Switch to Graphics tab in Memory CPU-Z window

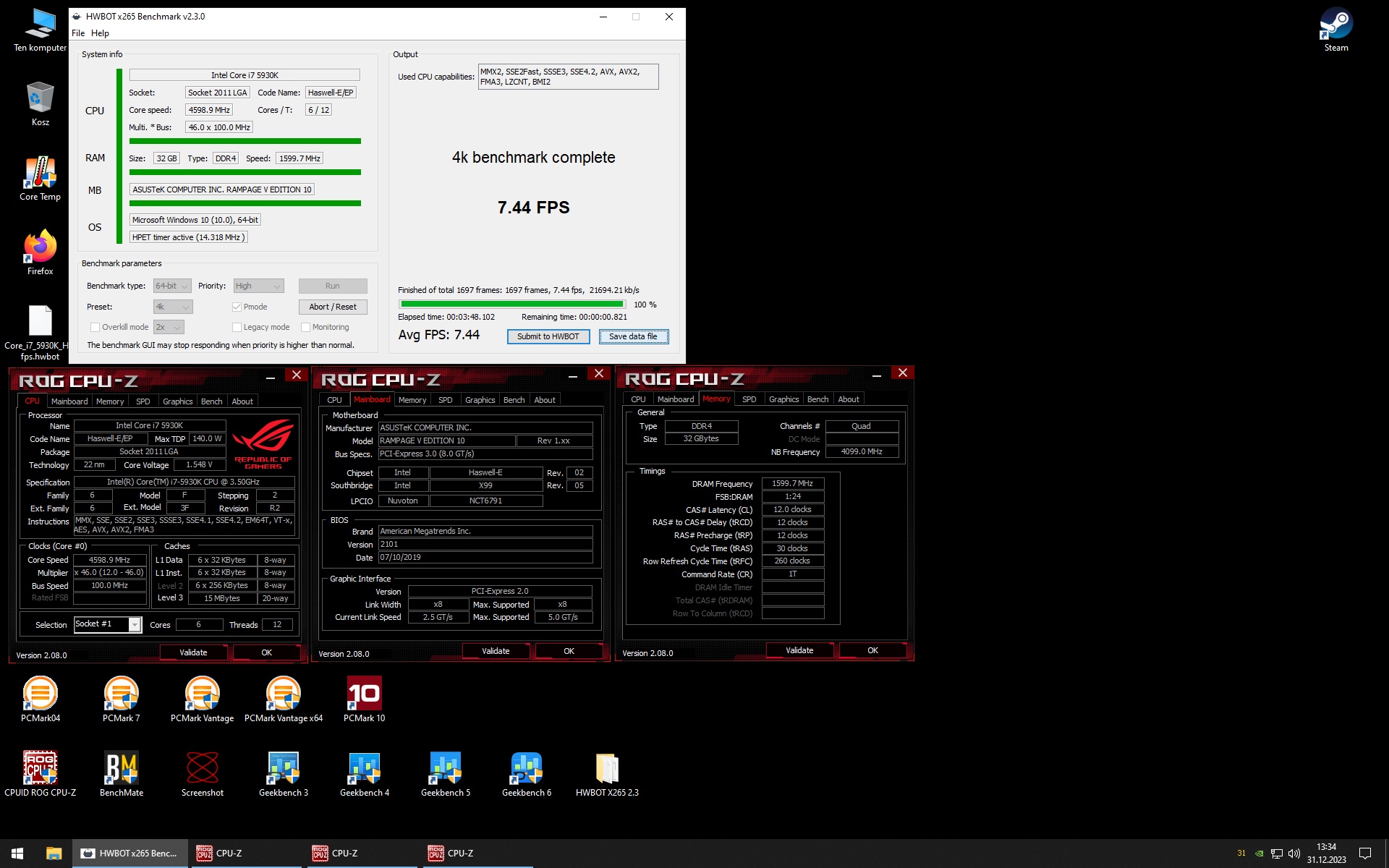coord(783,399)
